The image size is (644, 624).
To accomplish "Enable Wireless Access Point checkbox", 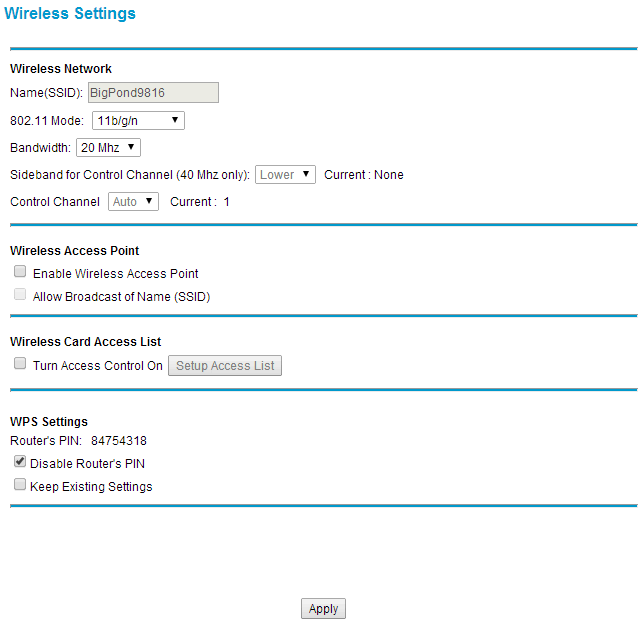I will [20, 272].
